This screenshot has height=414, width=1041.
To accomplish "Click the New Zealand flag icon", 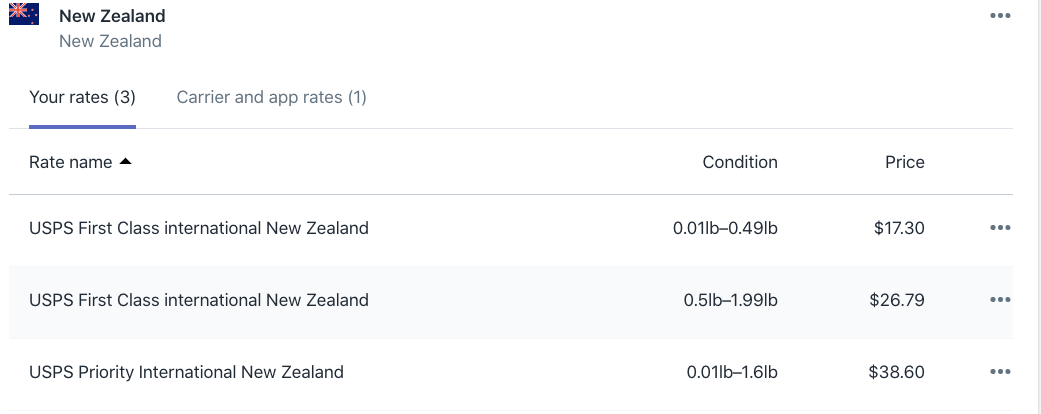I will click(24, 14).
